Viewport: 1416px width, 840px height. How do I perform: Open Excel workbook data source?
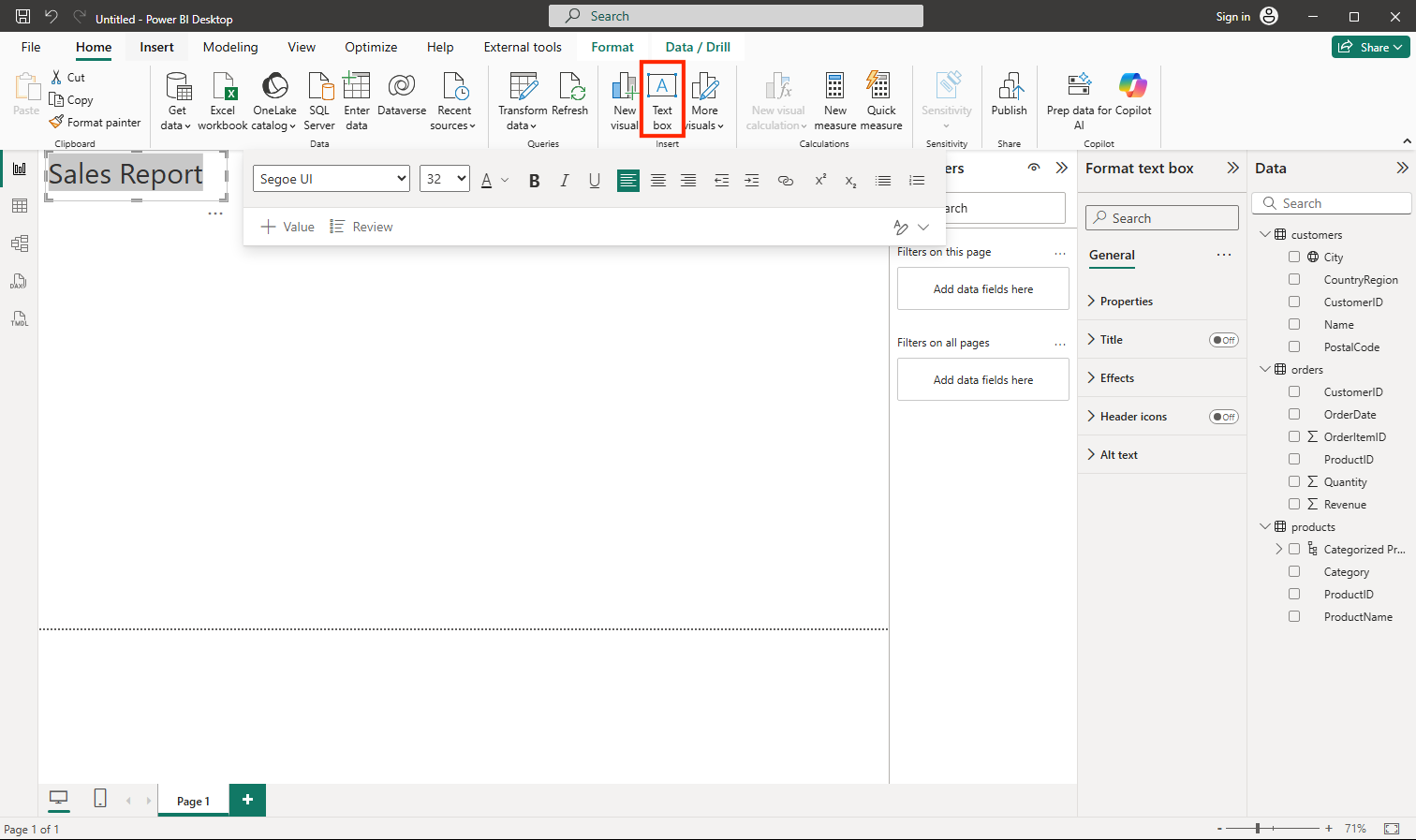(x=223, y=101)
